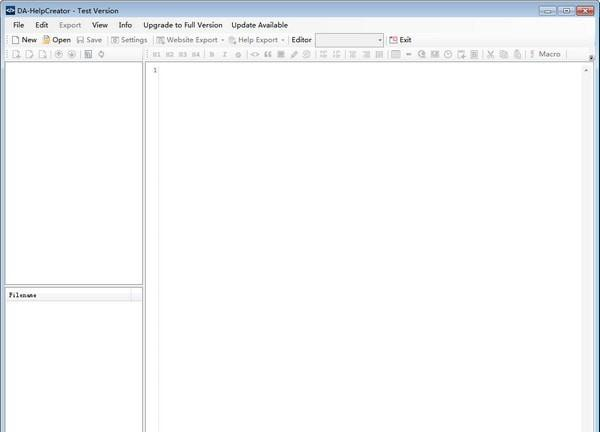Click the increase indent icon
This screenshot has height=432, width=600.
click(x=366, y=54)
